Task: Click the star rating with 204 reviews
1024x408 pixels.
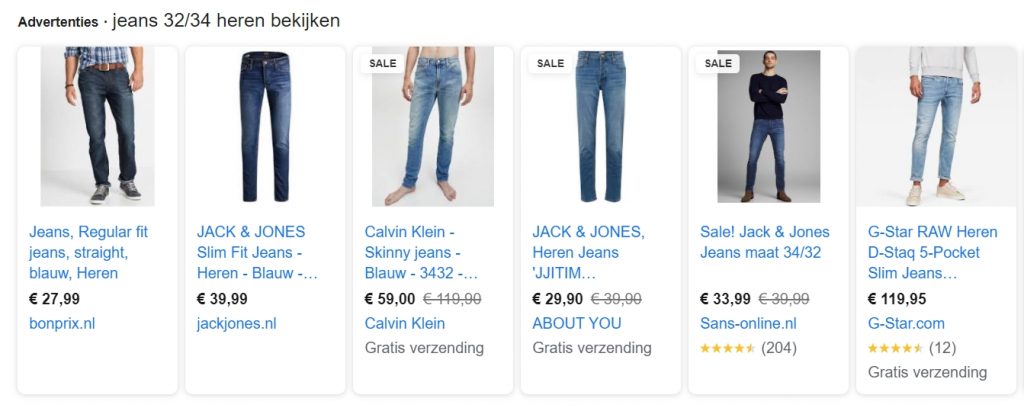Action: point(748,348)
